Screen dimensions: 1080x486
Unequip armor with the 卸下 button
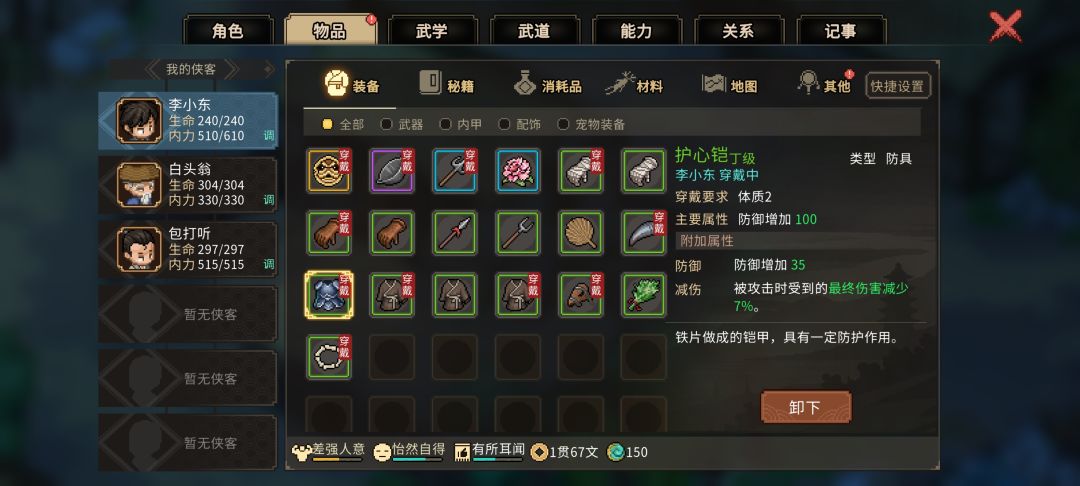click(x=806, y=407)
